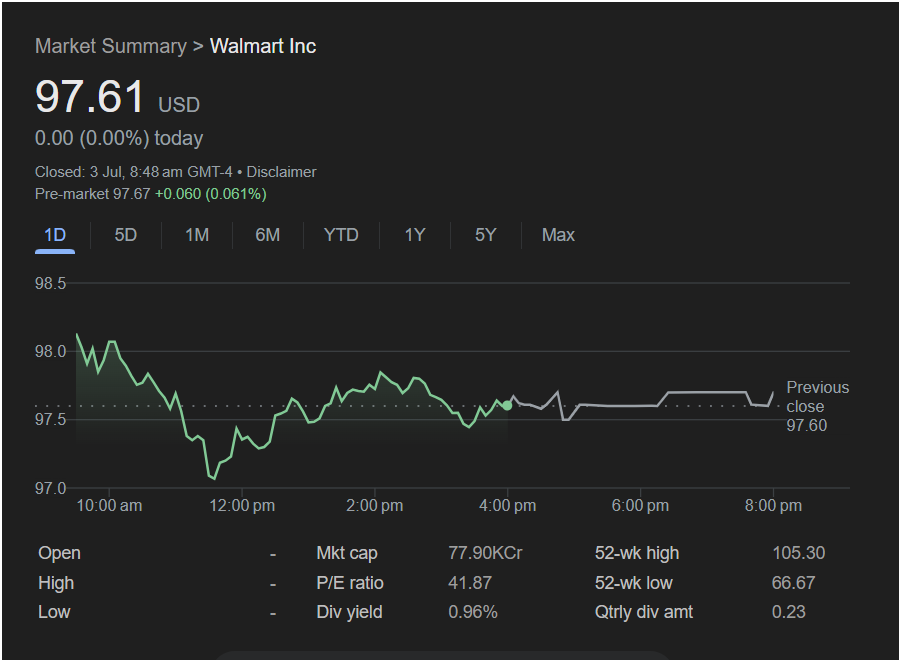
Task: Click the Disclaimer link
Action: click(282, 172)
